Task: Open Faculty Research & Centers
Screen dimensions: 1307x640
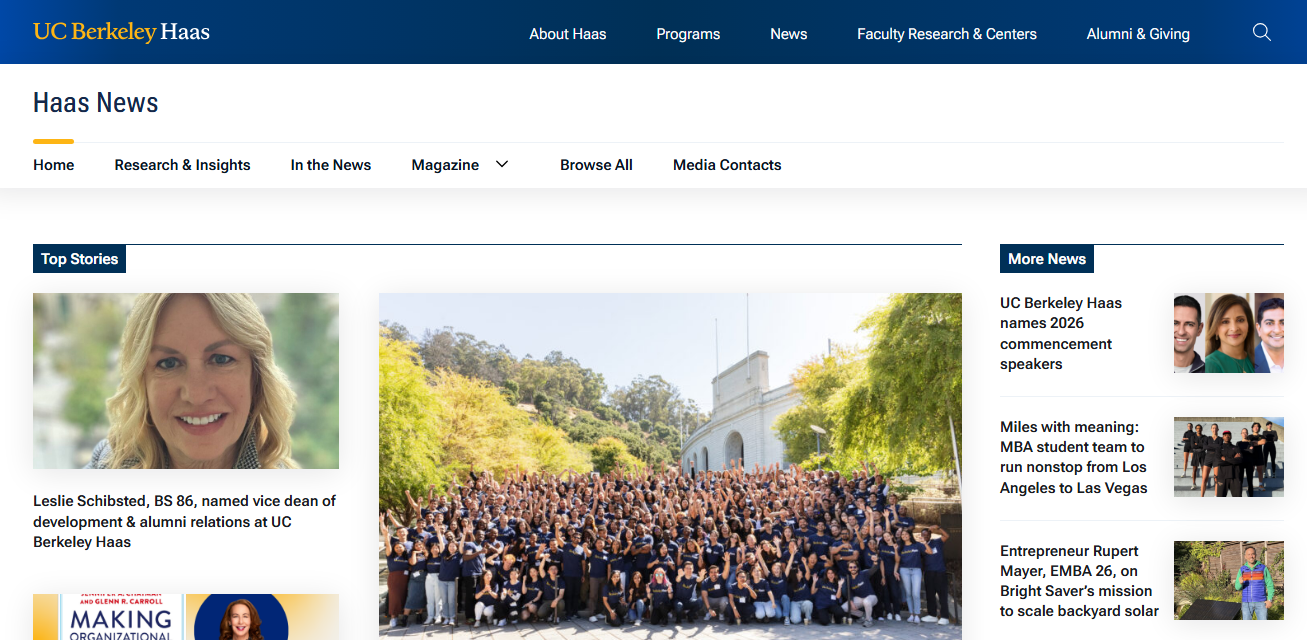Action: point(946,33)
